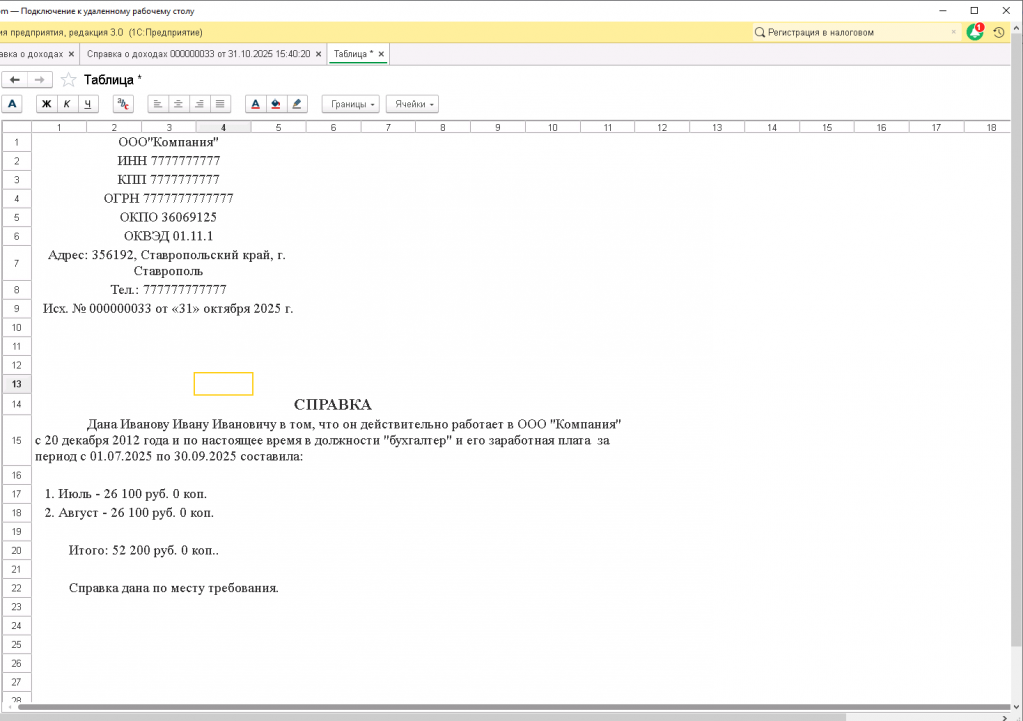This screenshot has width=1023, height=721.
Task: Click the Тел.: 777777777777 line
Action: click(x=168, y=289)
